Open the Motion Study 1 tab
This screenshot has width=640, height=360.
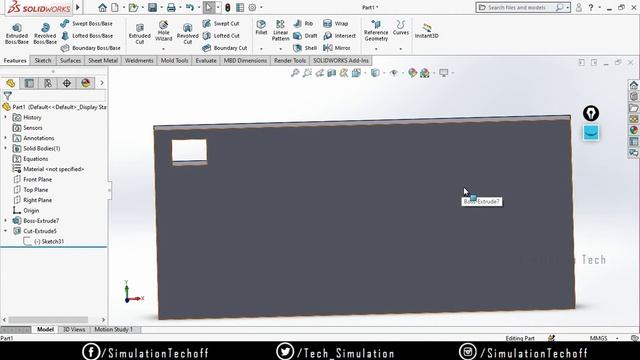point(113,329)
